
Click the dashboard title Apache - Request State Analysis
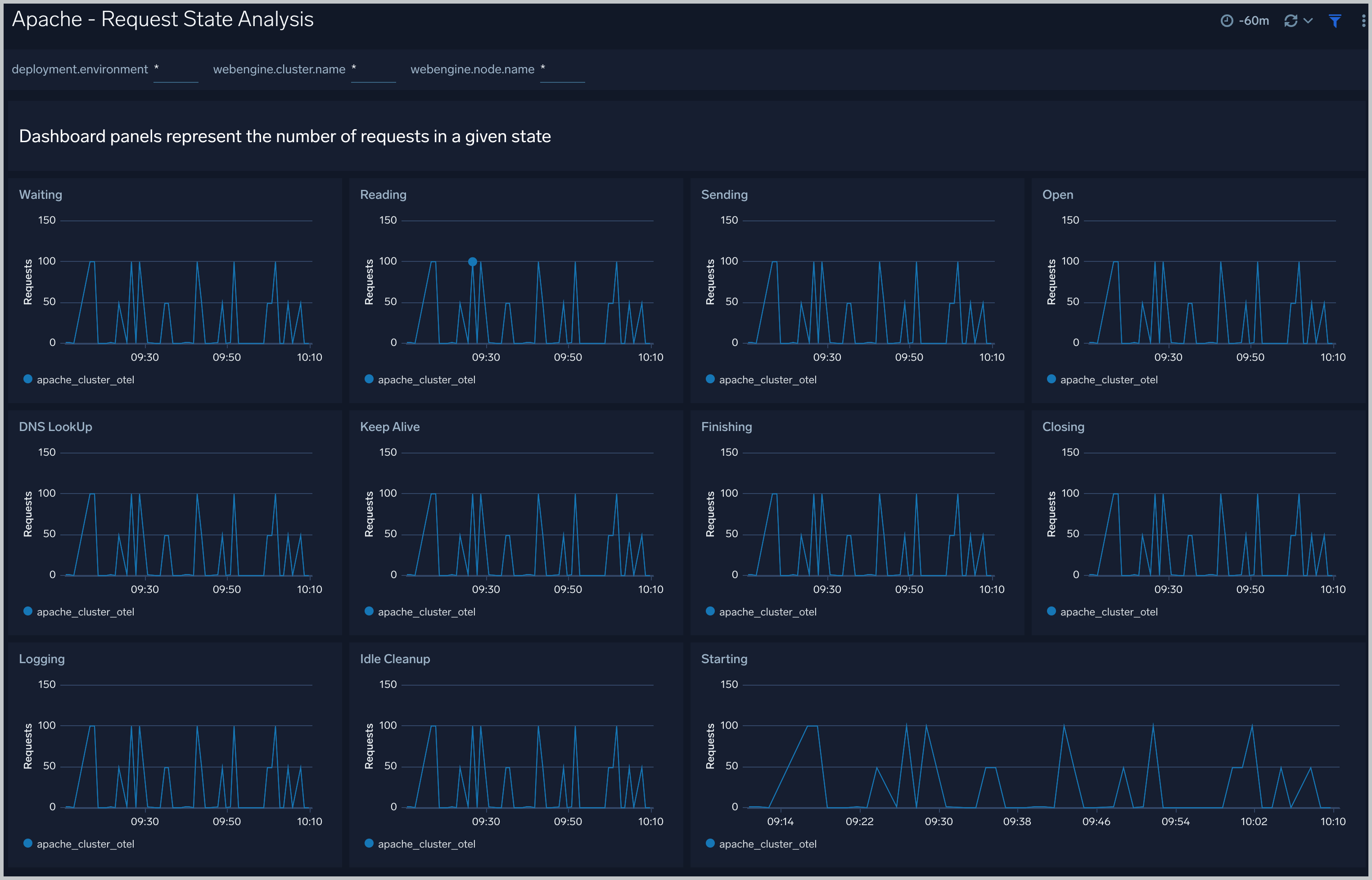(x=163, y=19)
